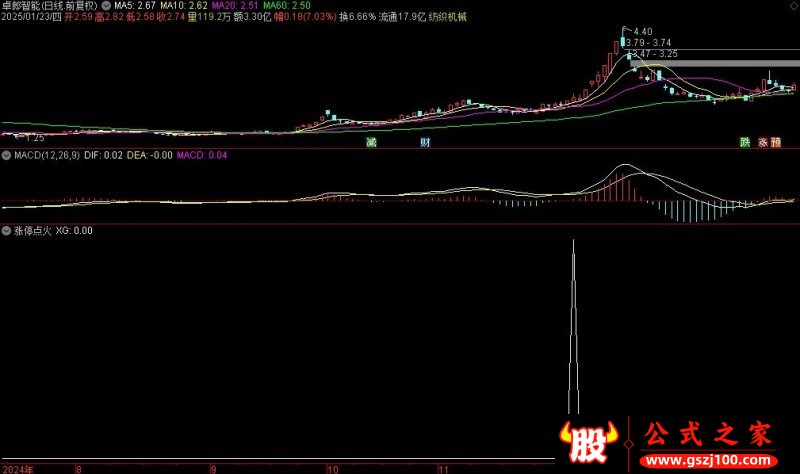Click the 财 event marker icon
Viewport: 800px width, 474px height.
(425, 142)
